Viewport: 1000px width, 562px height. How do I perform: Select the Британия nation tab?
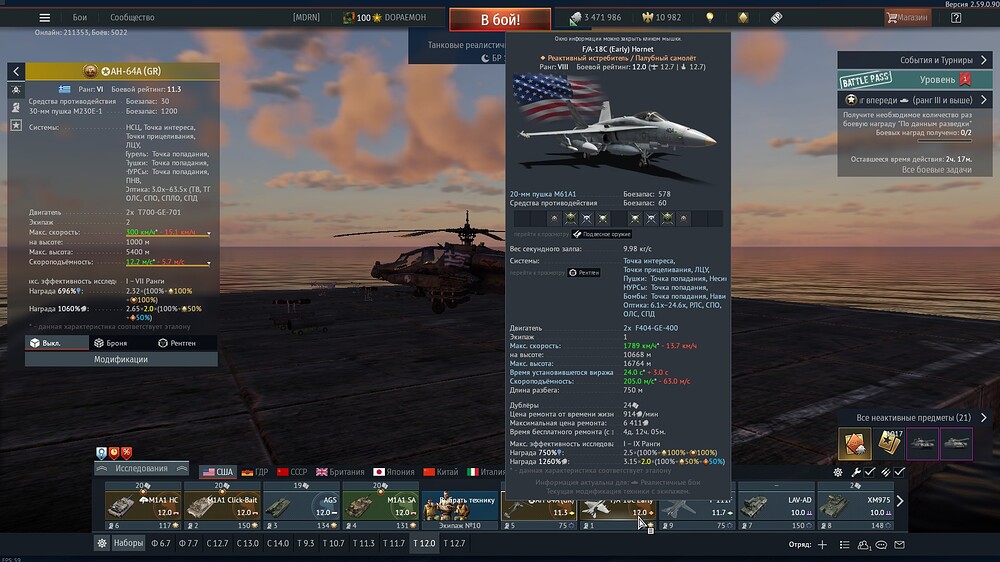coord(341,472)
